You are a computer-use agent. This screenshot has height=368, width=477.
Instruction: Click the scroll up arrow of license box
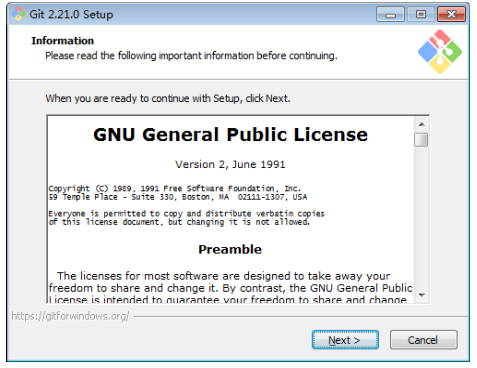(422, 124)
